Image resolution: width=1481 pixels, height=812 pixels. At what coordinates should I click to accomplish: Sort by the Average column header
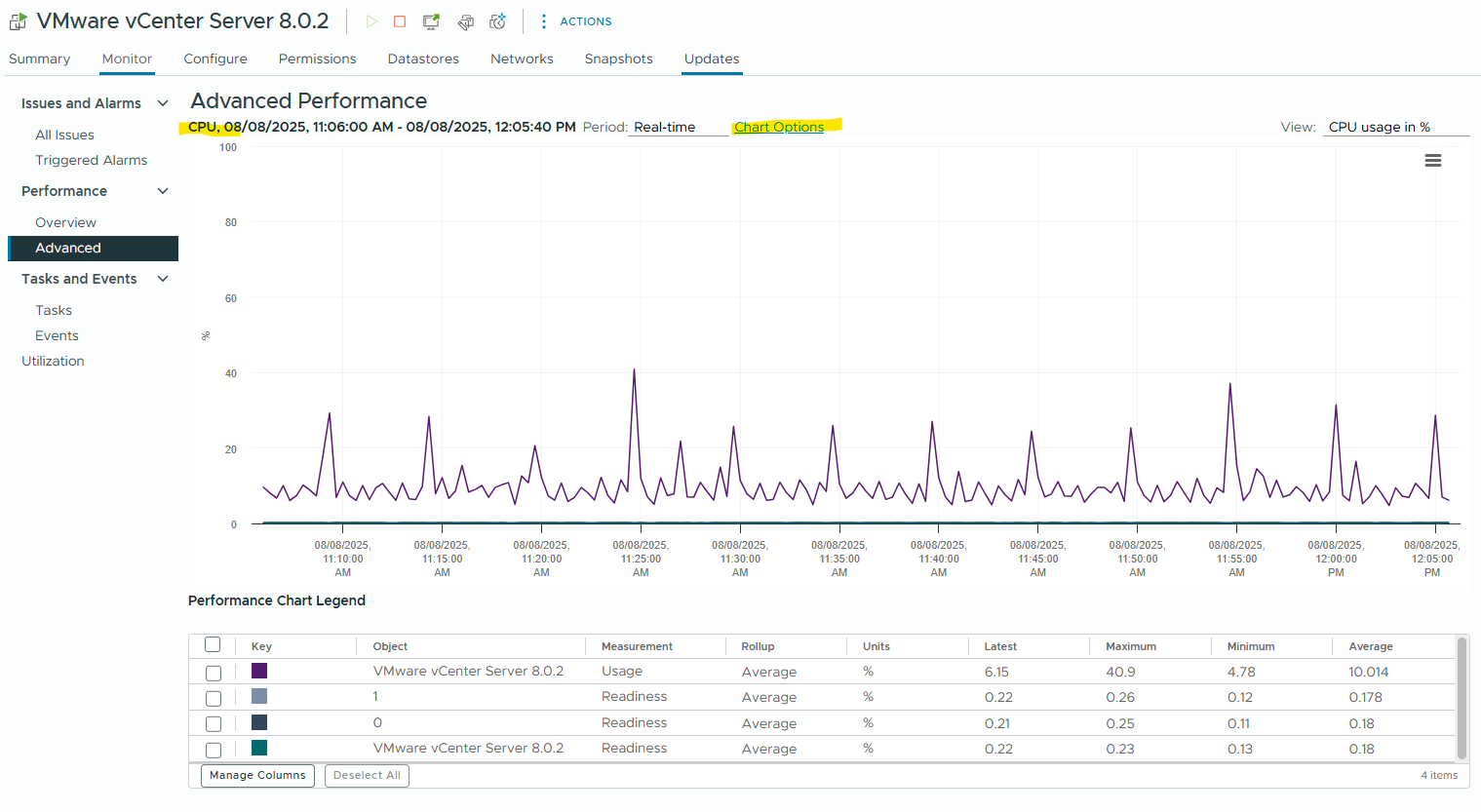click(1371, 646)
